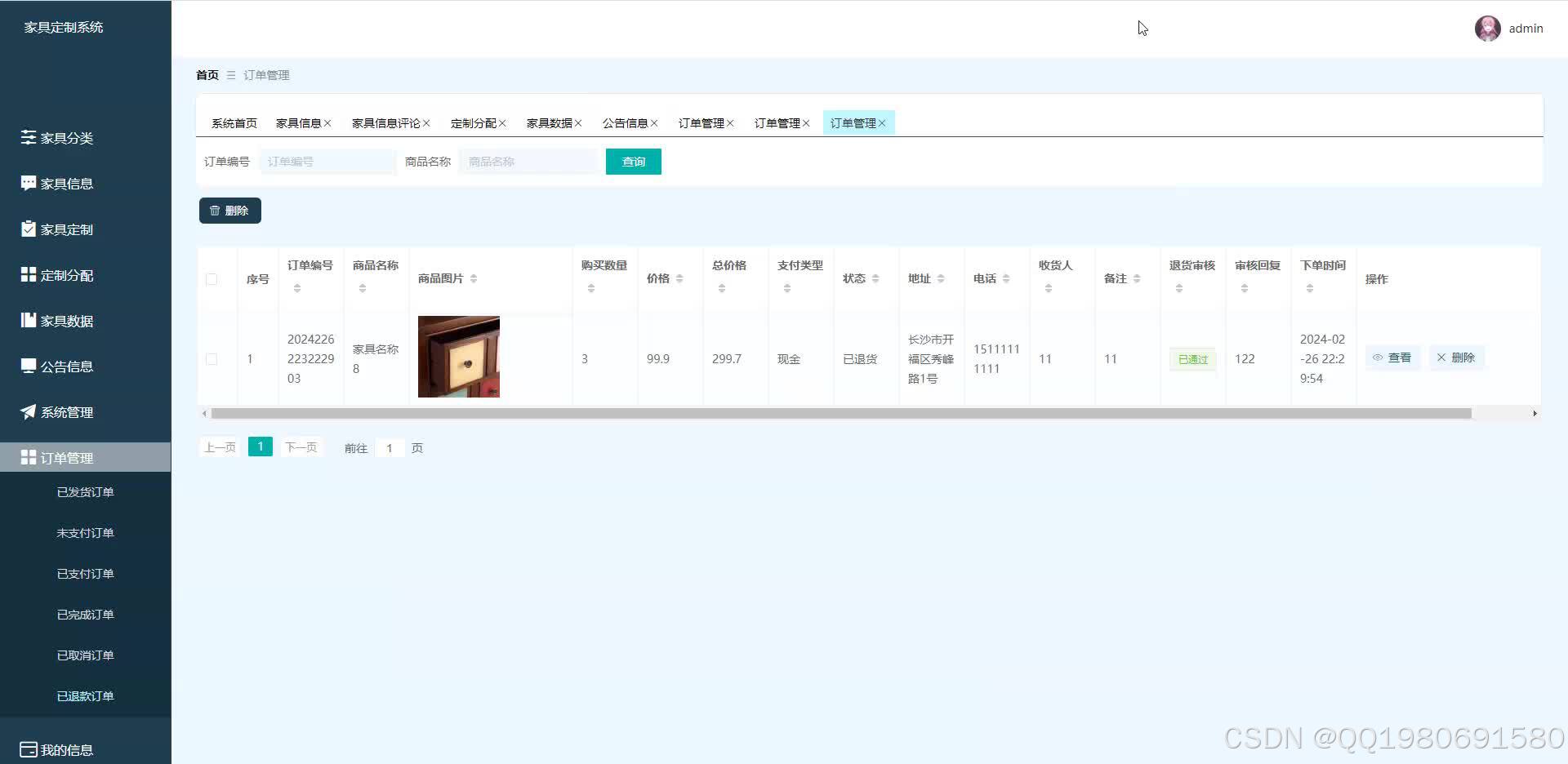The height and width of the screenshot is (764, 1568).
Task: Toggle the select-all checkbox in table header
Action: pos(212,278)
